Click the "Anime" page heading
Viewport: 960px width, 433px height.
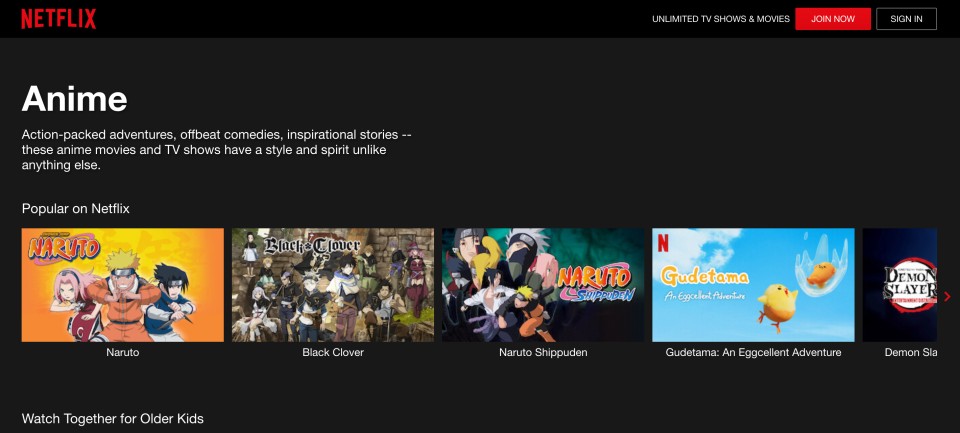click(75, 98)
